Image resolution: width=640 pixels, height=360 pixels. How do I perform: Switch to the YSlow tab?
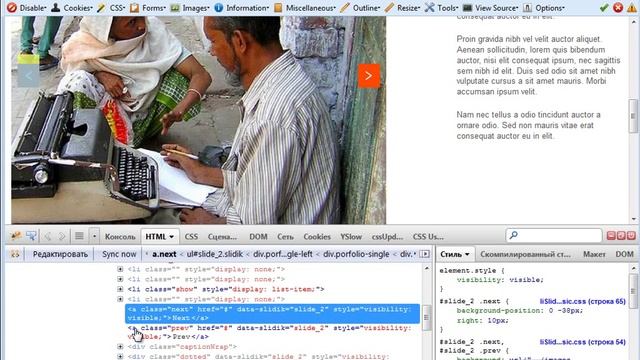[x=351, y=237]
